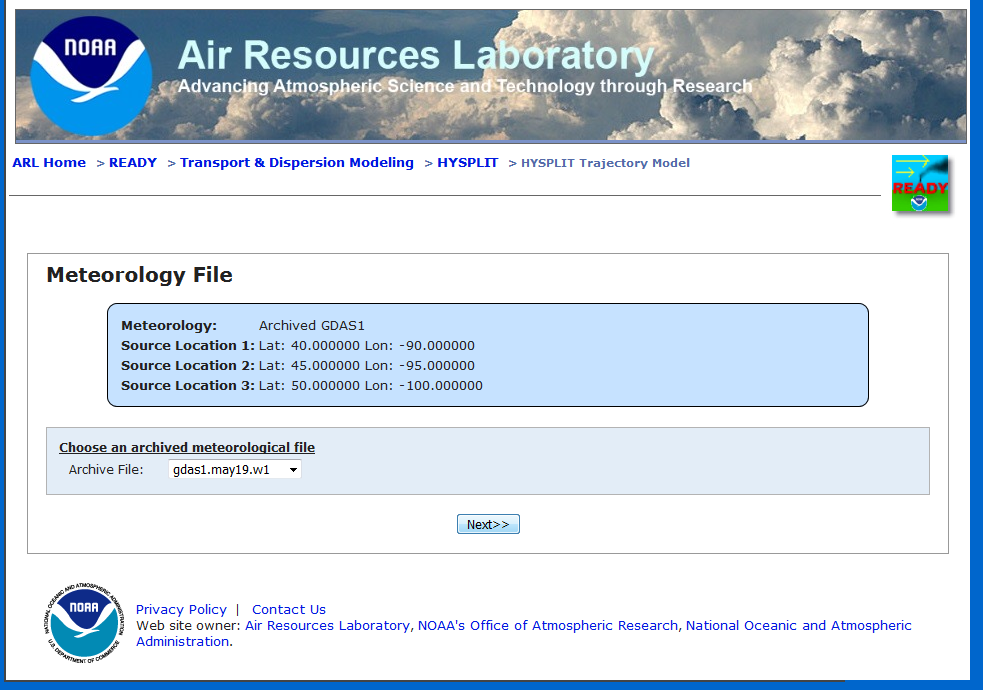
Task: Click the 'Archive File:' label
Action: tap(106, 469)
